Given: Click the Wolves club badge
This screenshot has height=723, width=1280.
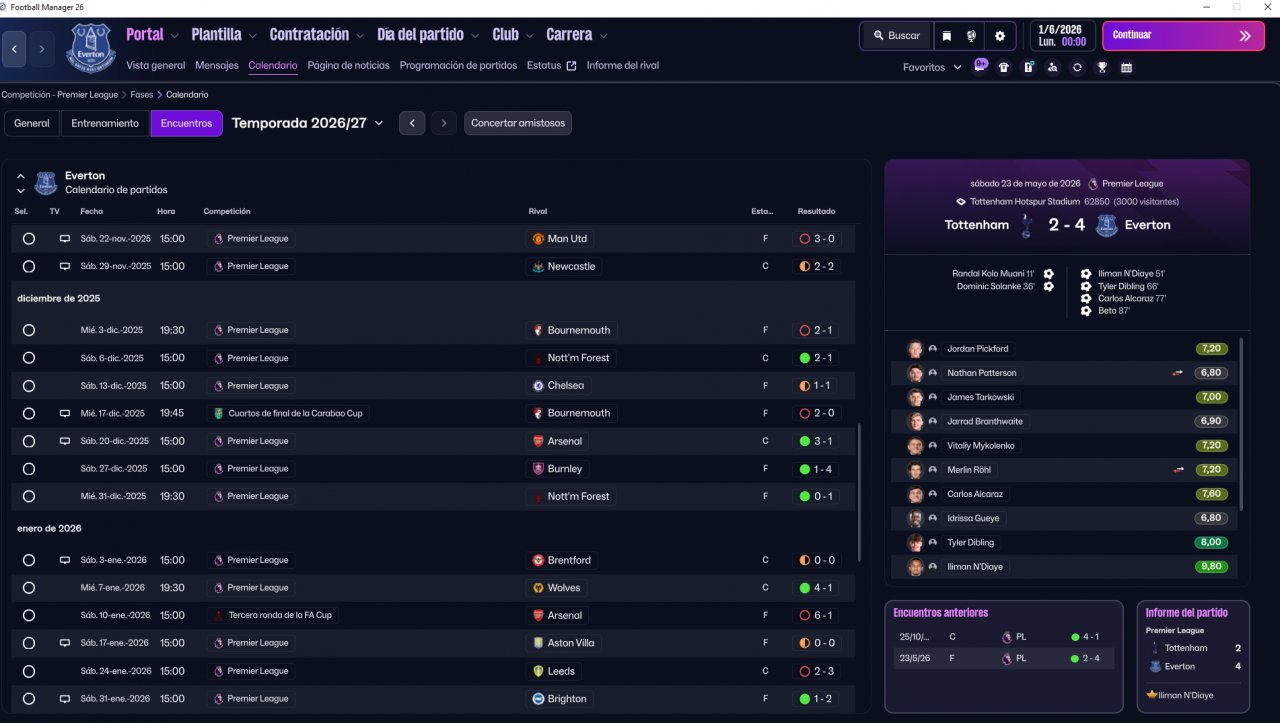Looking at the screenshot, I should point(538,588).
